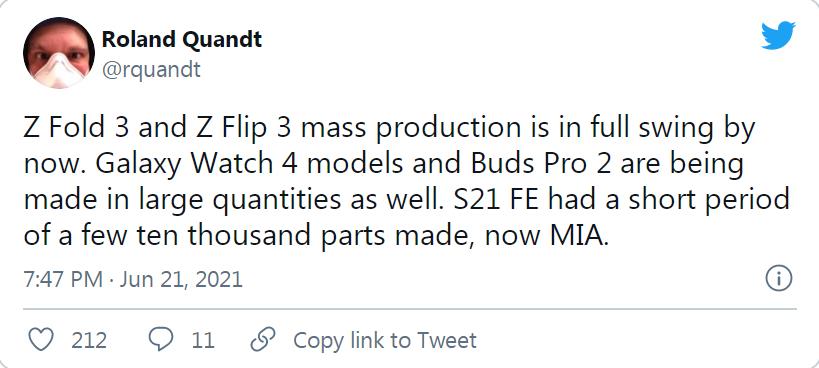
Task: Click the chain link icon
Action: click(x=263, y=340)
